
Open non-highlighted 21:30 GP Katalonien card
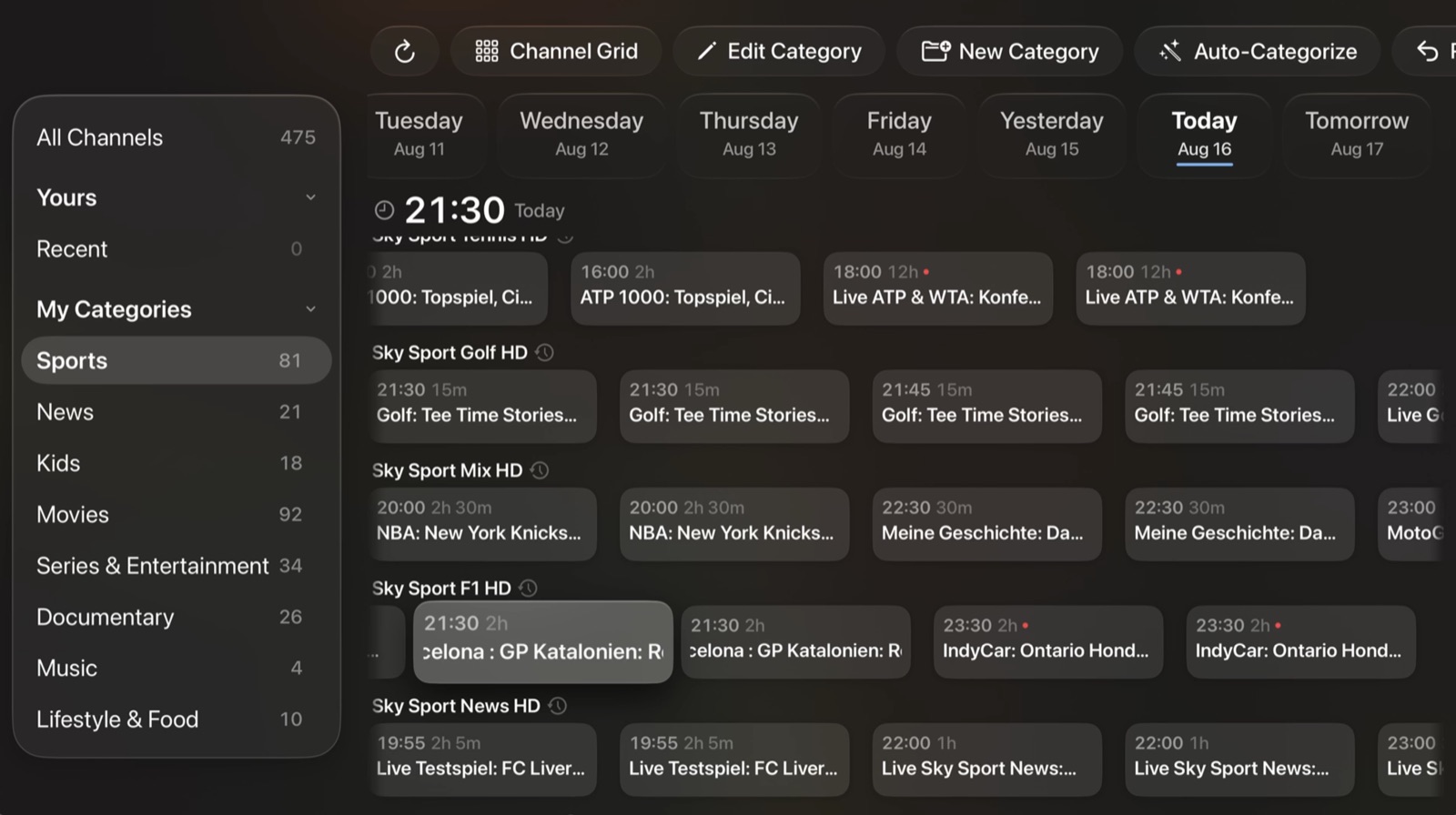tap(796, 642)
